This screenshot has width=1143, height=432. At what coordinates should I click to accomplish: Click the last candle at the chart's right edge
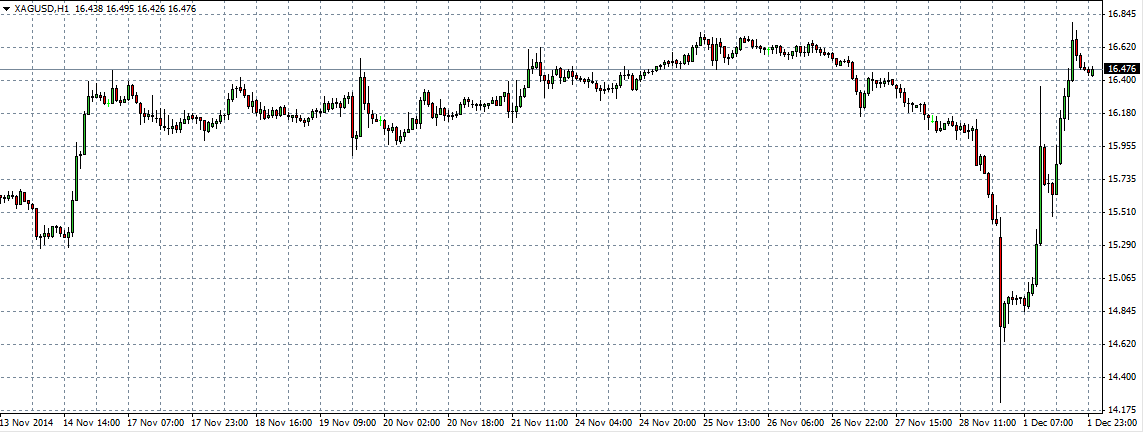(1092, 71)
